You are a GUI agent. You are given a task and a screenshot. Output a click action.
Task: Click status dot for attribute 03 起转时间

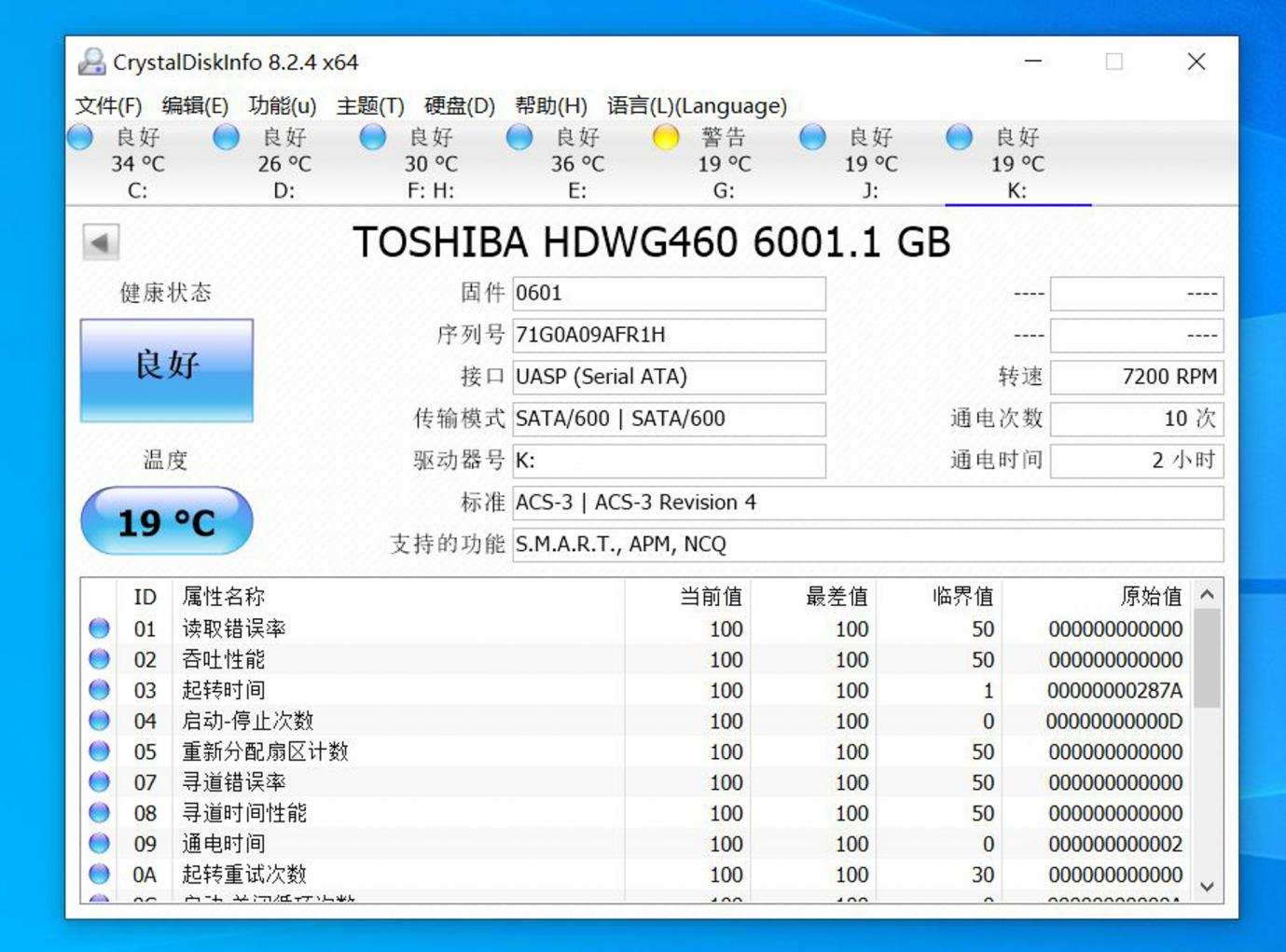tap(100, 690)
